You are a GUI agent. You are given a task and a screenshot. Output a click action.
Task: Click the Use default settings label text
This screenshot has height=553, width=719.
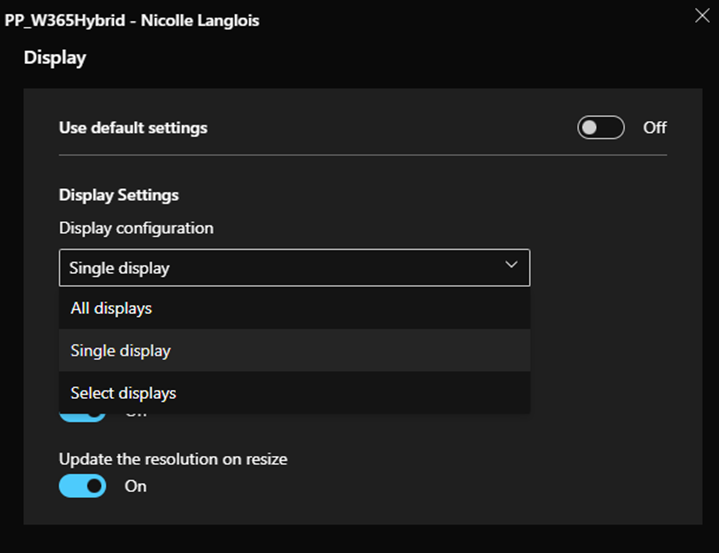click(x=133, y=128)
